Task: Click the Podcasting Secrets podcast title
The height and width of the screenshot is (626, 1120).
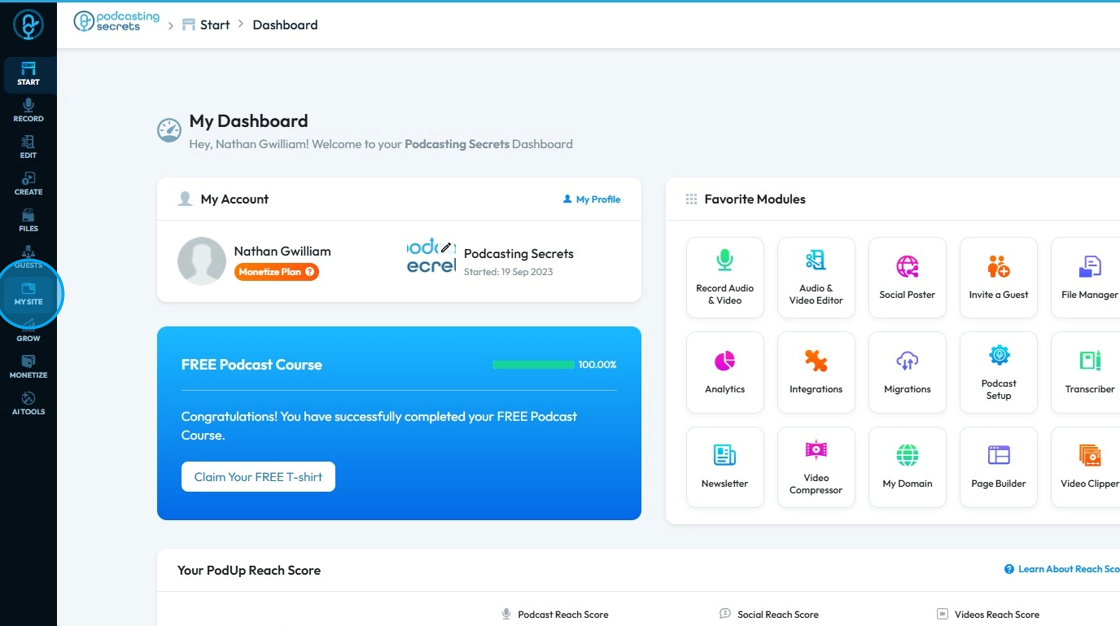Action: [x=519, y=254]
